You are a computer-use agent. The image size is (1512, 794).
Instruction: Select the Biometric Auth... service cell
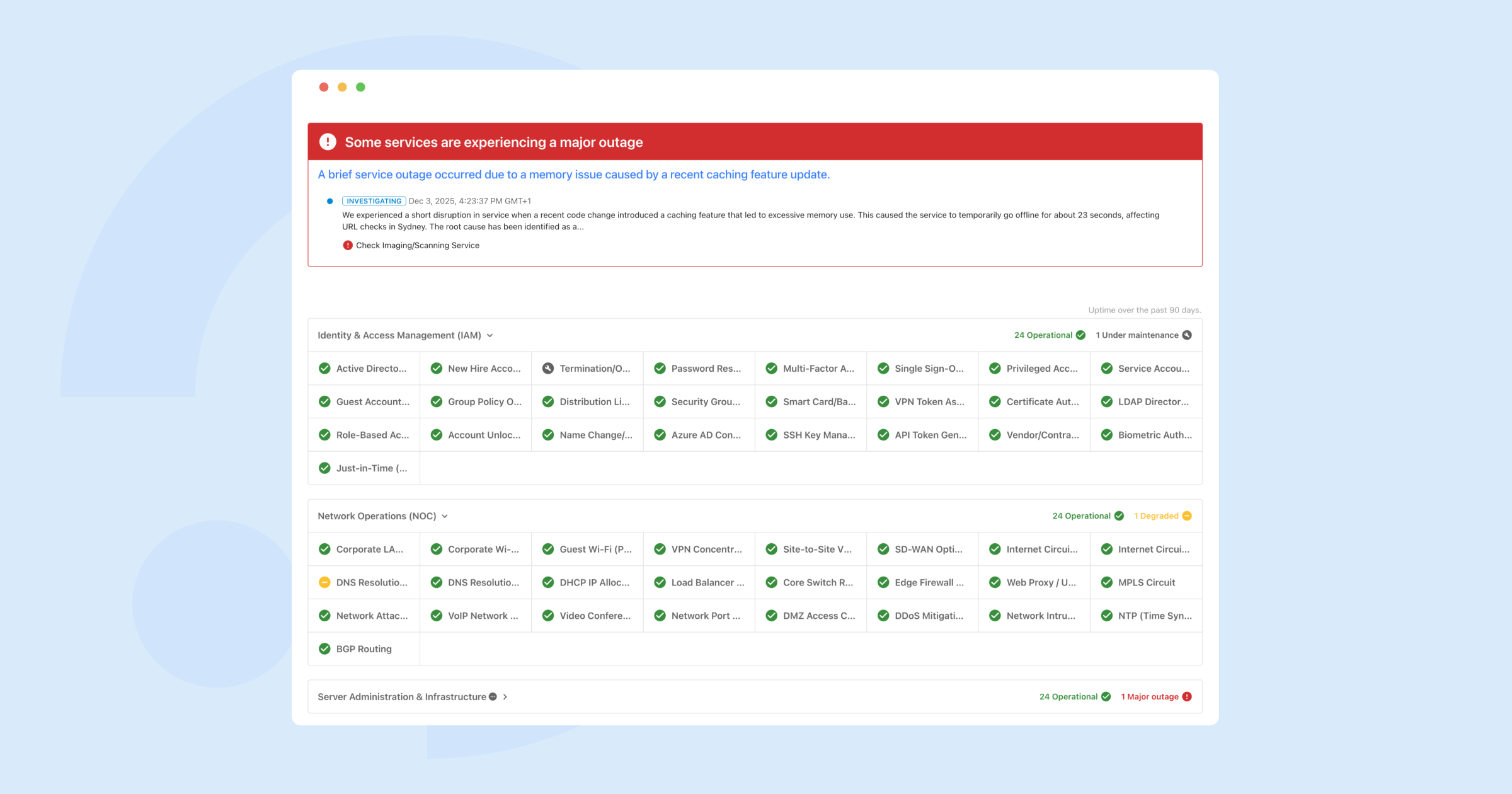point(1154,435)
